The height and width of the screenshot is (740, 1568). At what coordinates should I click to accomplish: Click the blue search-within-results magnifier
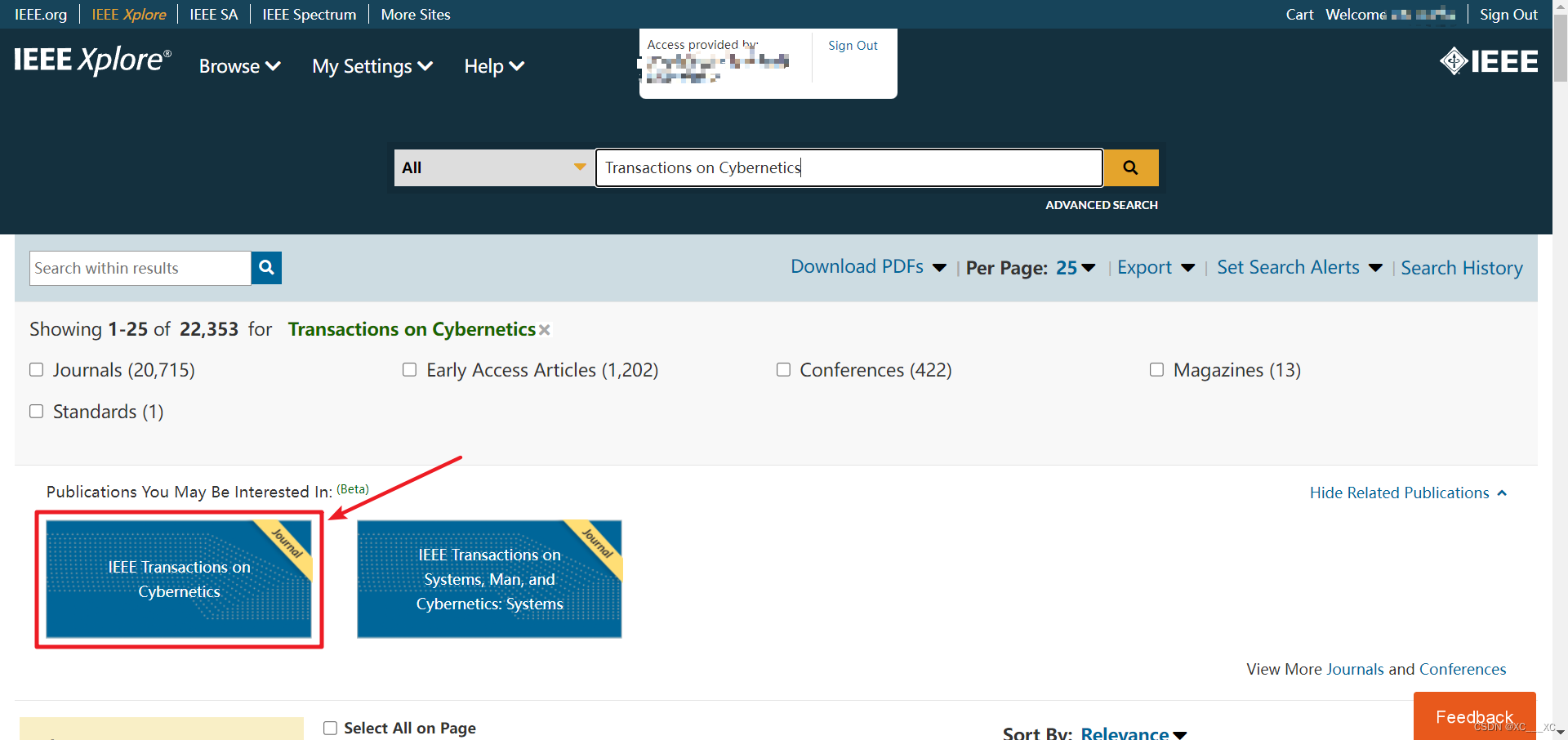click(266, 268)
